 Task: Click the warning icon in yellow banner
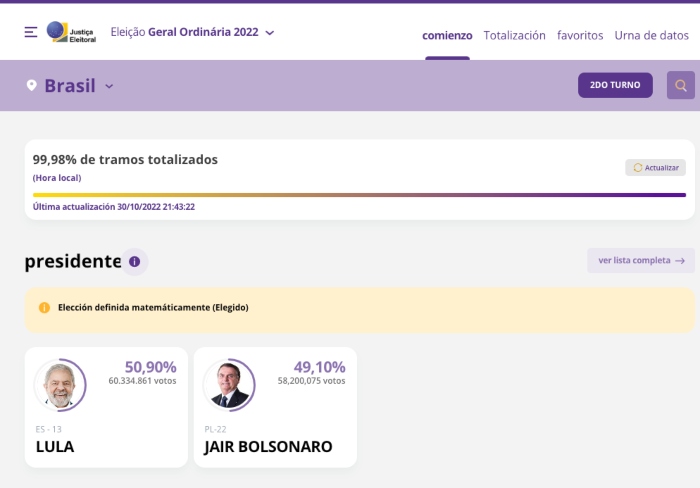point(44,308)
